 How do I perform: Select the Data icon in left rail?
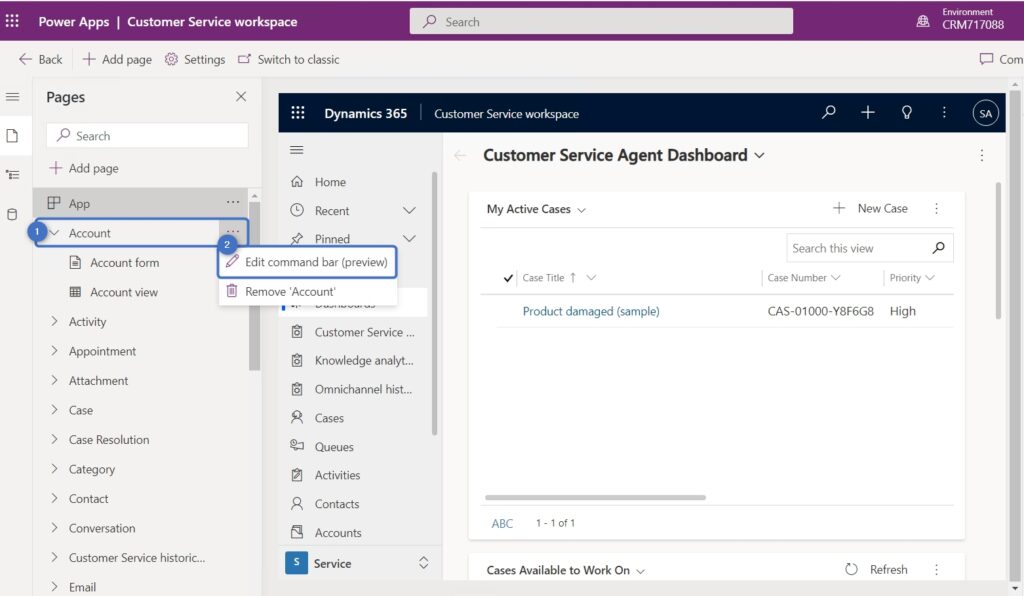click(x=12, y=214)
